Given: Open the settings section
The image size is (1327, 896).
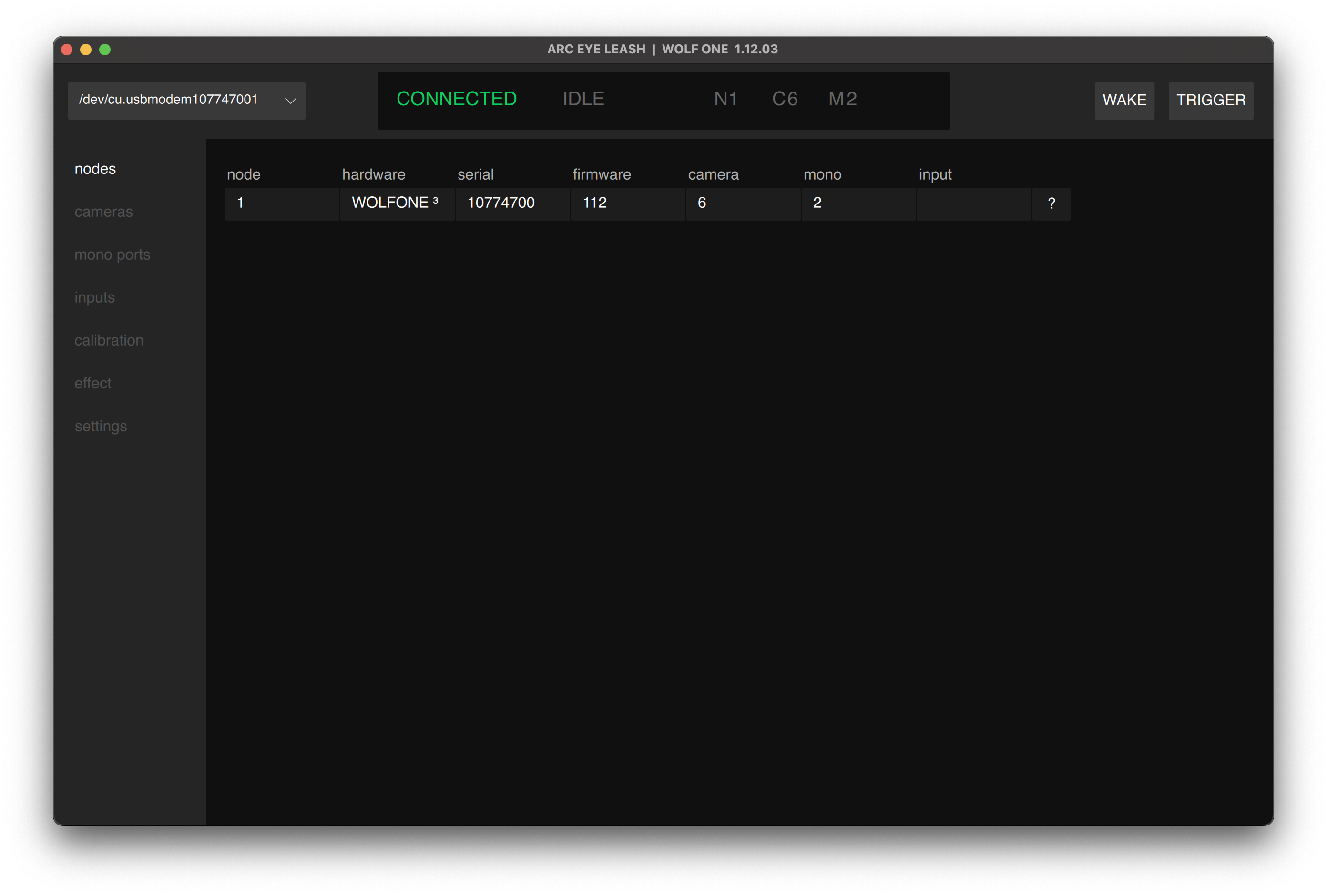Looking at the screenshot, I should coord(101,426).
